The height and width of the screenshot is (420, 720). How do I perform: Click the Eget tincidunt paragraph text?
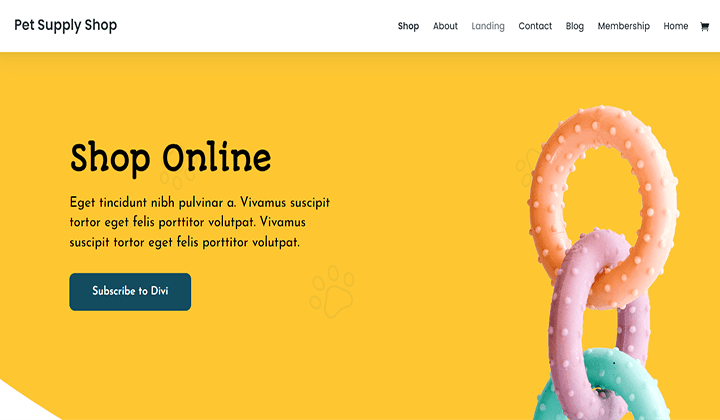click(x=199, y=222)
